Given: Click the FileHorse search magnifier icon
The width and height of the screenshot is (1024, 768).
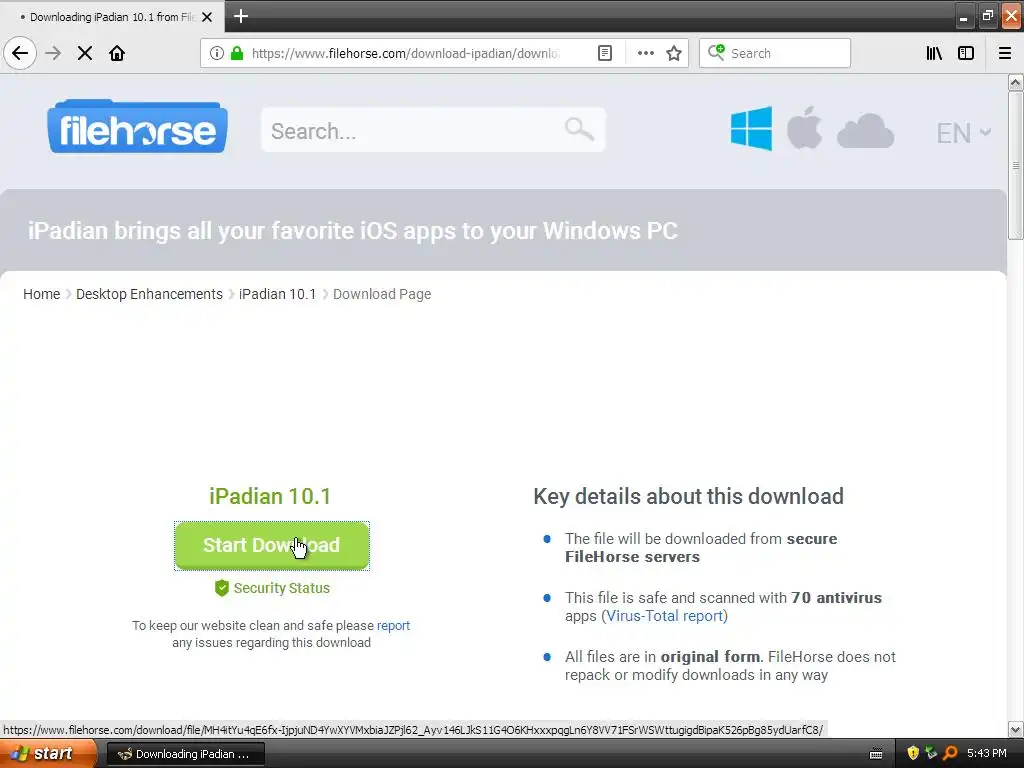Looking at the screenshot, I should tap(579, 129).
